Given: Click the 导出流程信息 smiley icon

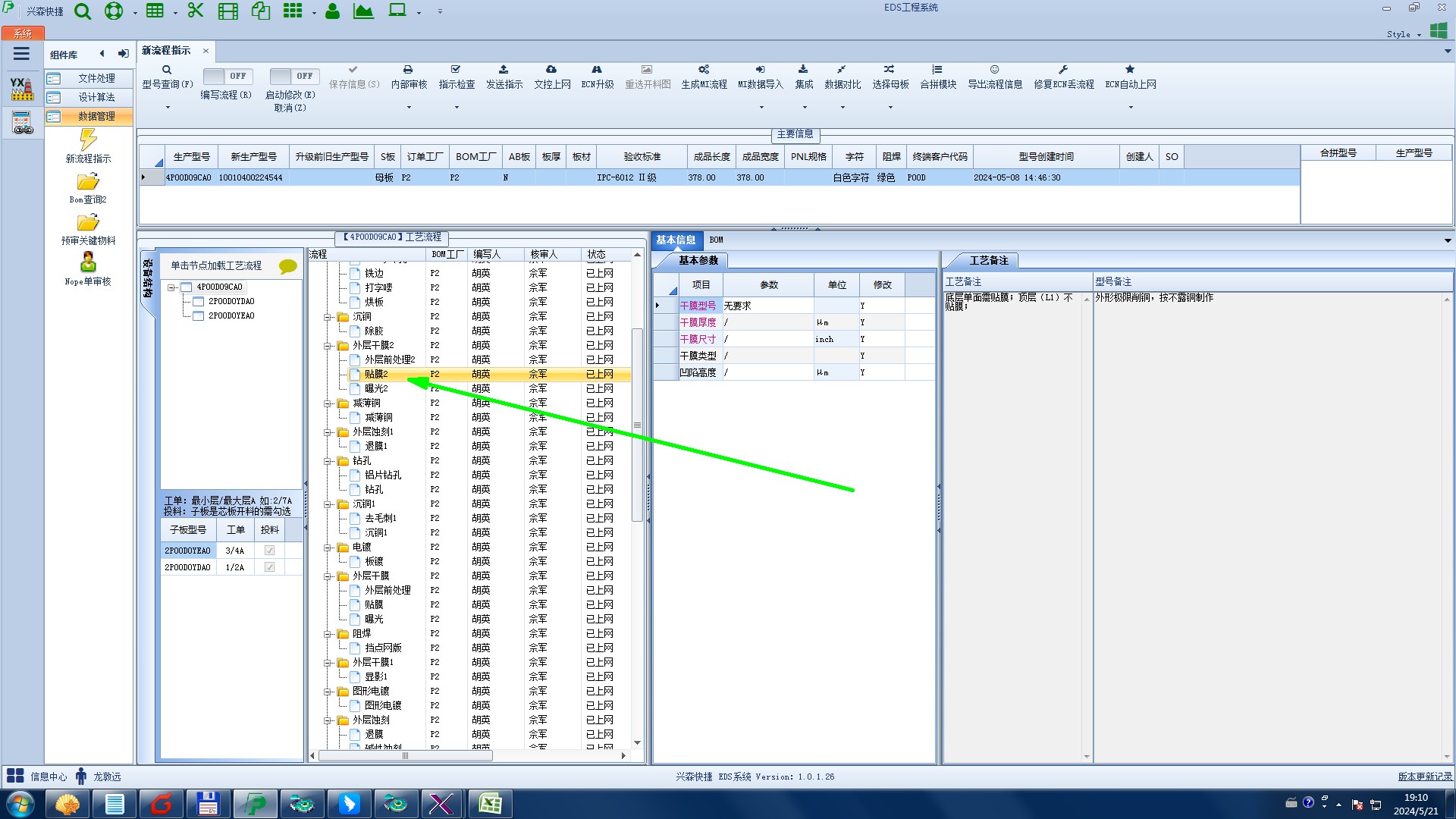Looking at the screenshot, I should [994, 70].
